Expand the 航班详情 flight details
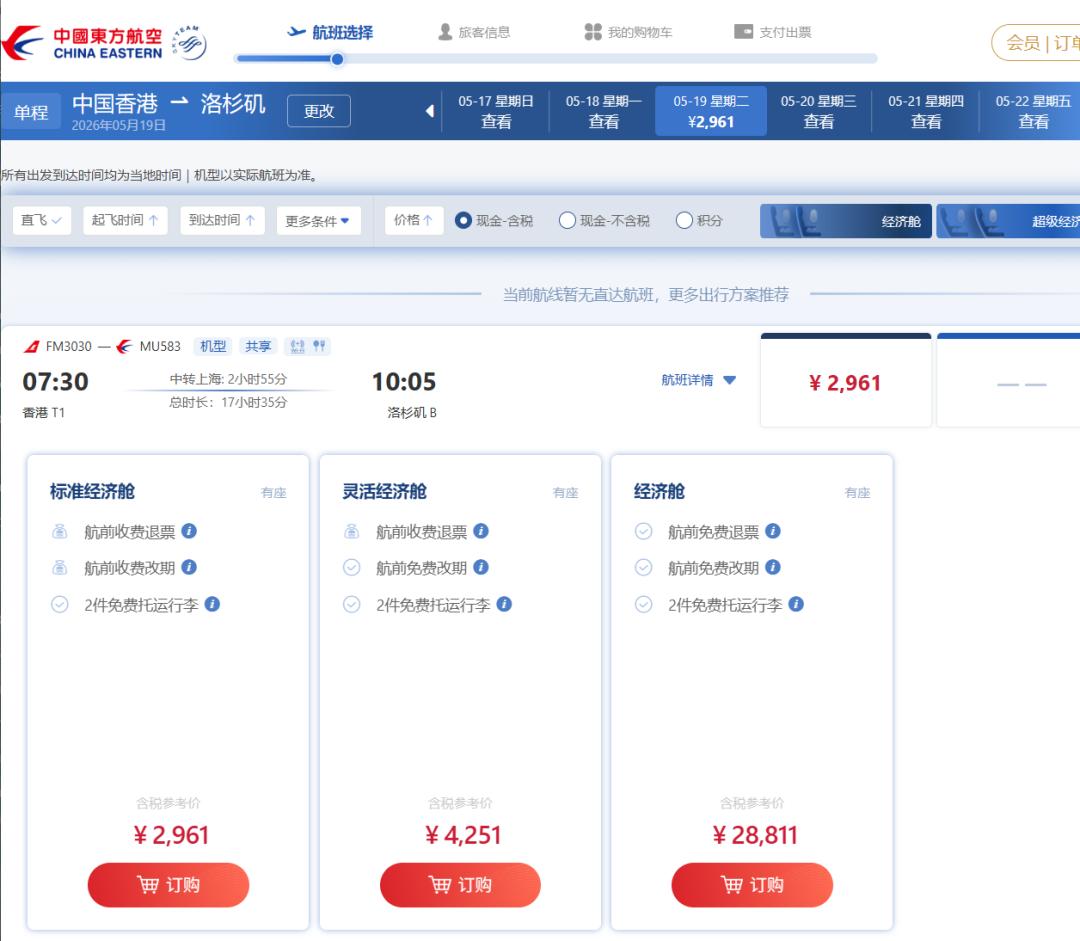The width and height of the screenshot is (1080, 941). (699, 380)
